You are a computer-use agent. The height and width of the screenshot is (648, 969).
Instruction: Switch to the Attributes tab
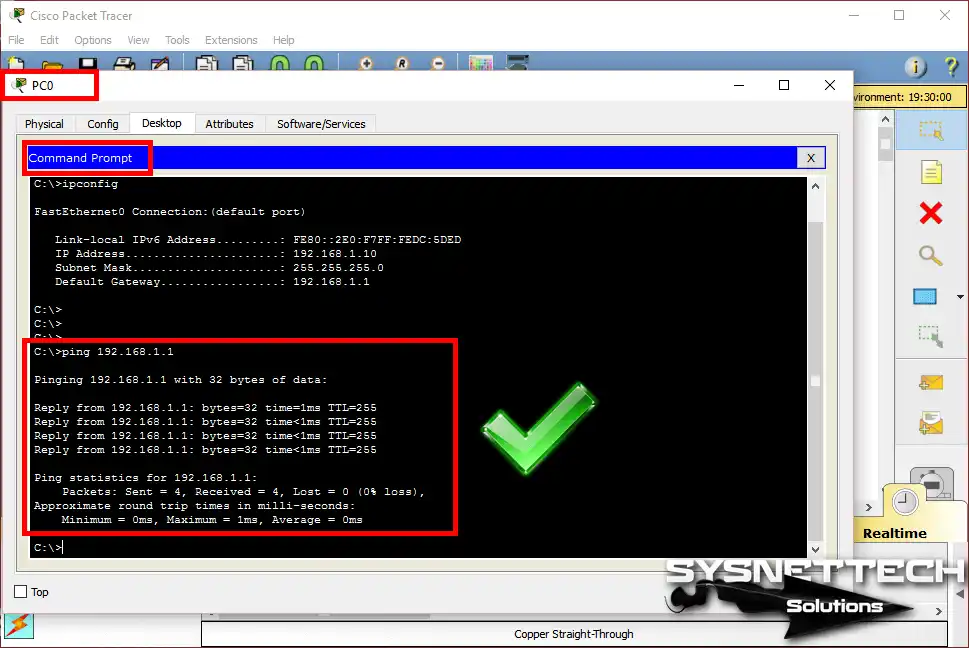[x=229, y=124]
